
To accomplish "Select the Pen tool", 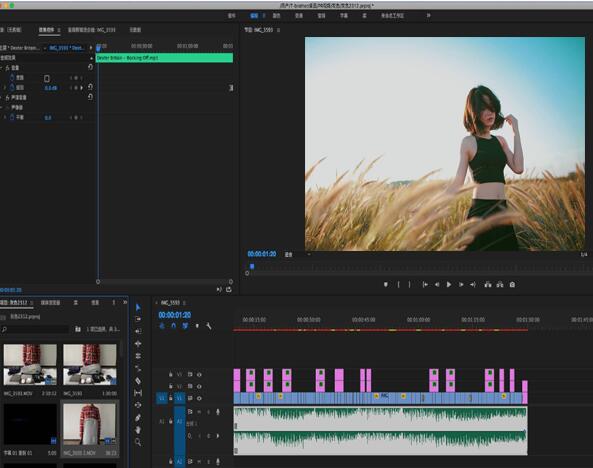I will pyautogui.click(x=138, y=418).
